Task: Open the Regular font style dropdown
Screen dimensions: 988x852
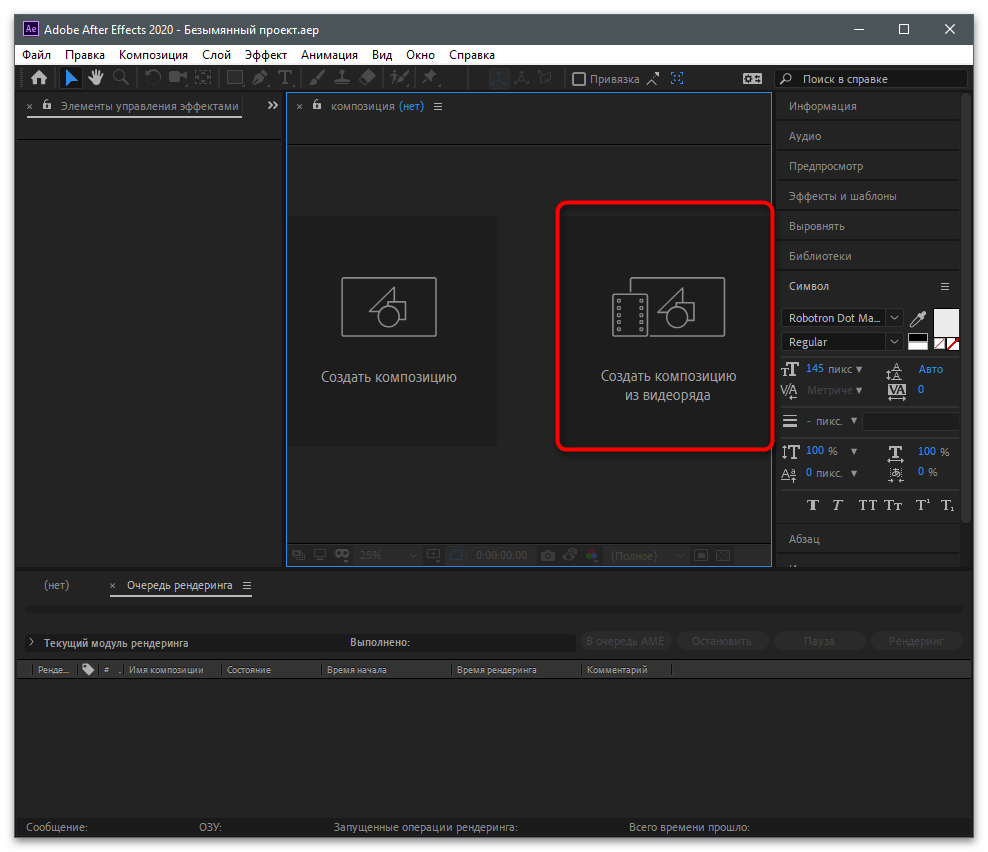Action: pyautogui.click(x=894, y=342)
